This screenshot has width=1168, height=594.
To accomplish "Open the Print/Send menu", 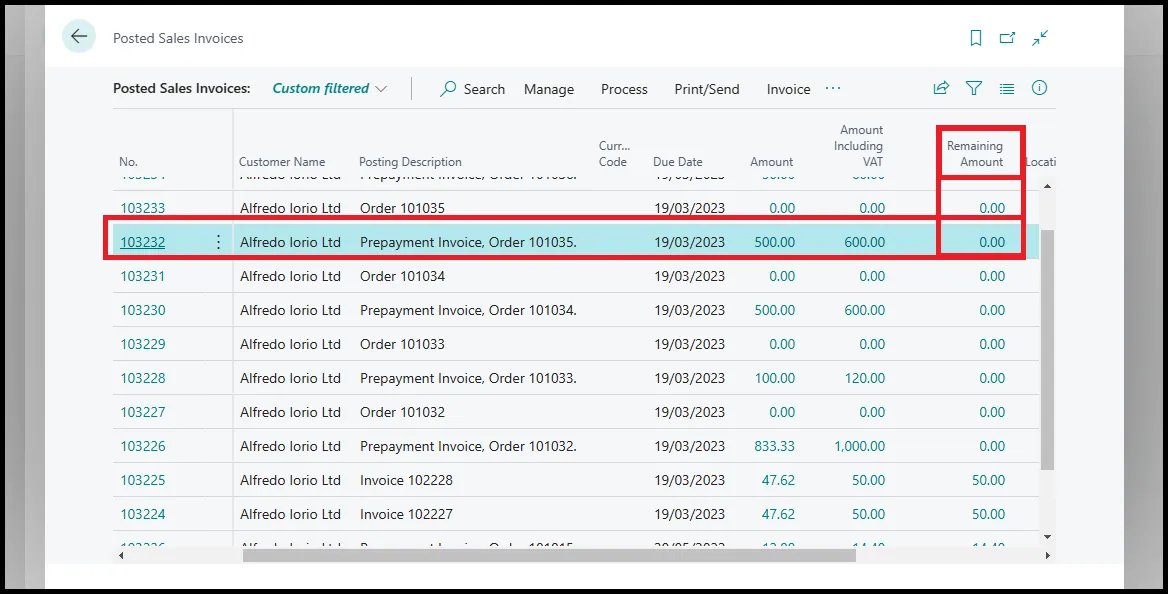I will (707, 89).
